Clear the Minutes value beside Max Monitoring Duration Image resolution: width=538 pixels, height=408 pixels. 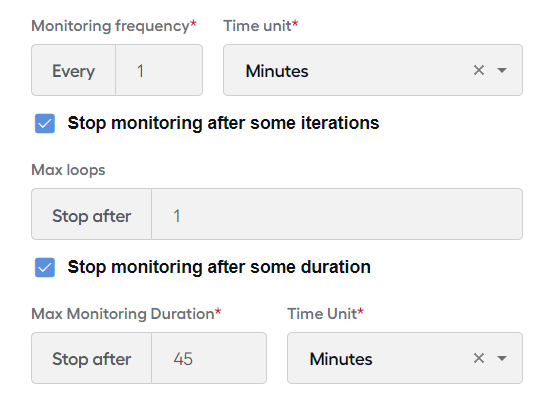coord(479,358)
